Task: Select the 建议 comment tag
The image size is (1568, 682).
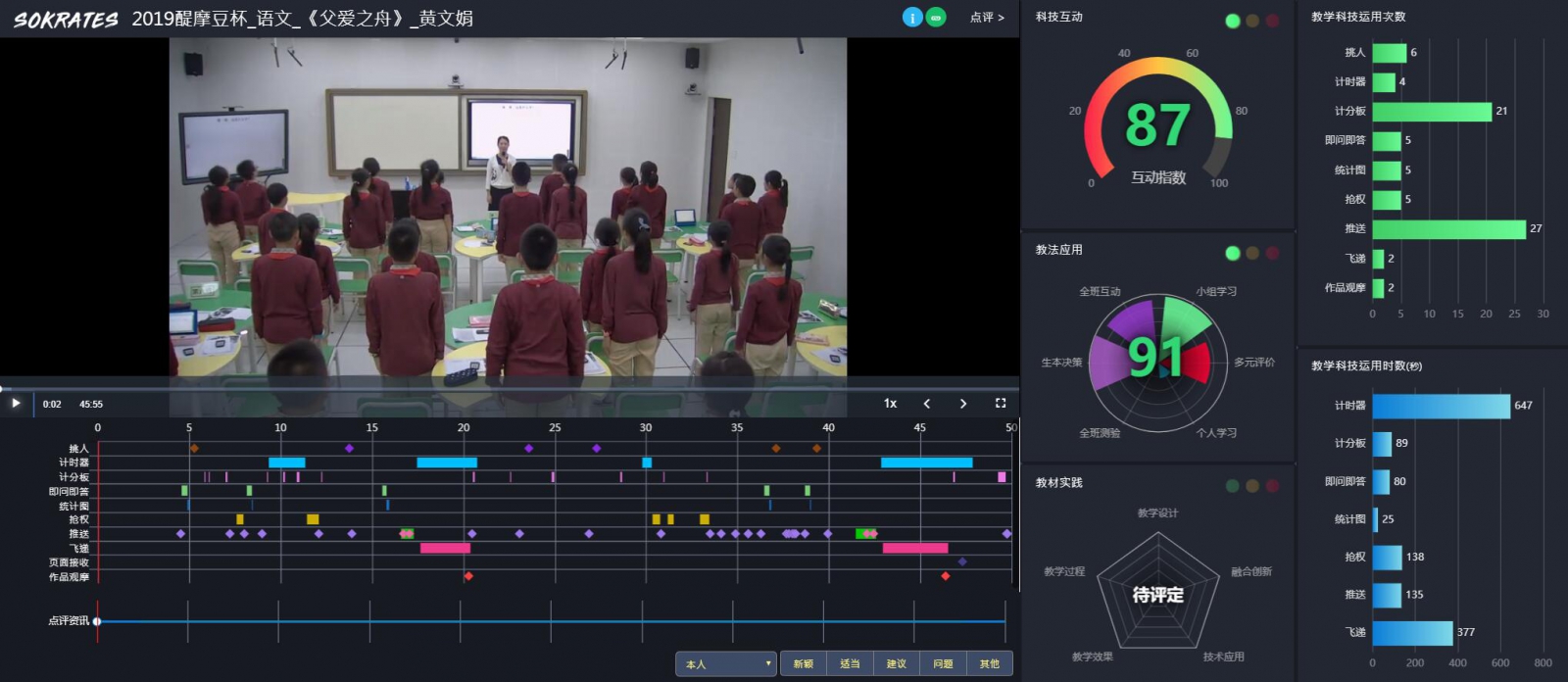Action: pos(897,663)
